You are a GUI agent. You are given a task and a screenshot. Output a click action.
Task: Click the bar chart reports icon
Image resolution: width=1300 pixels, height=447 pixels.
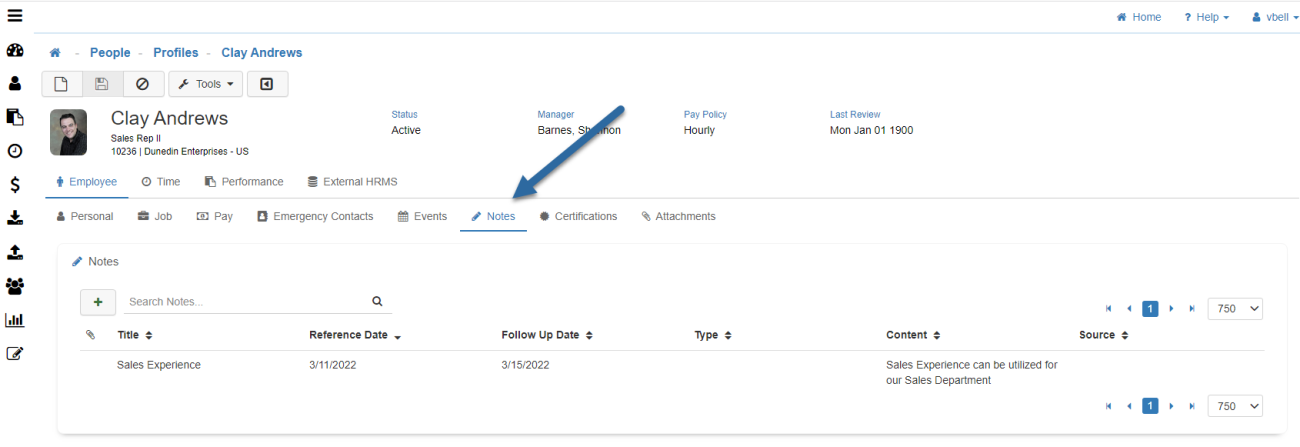(15, 320)
